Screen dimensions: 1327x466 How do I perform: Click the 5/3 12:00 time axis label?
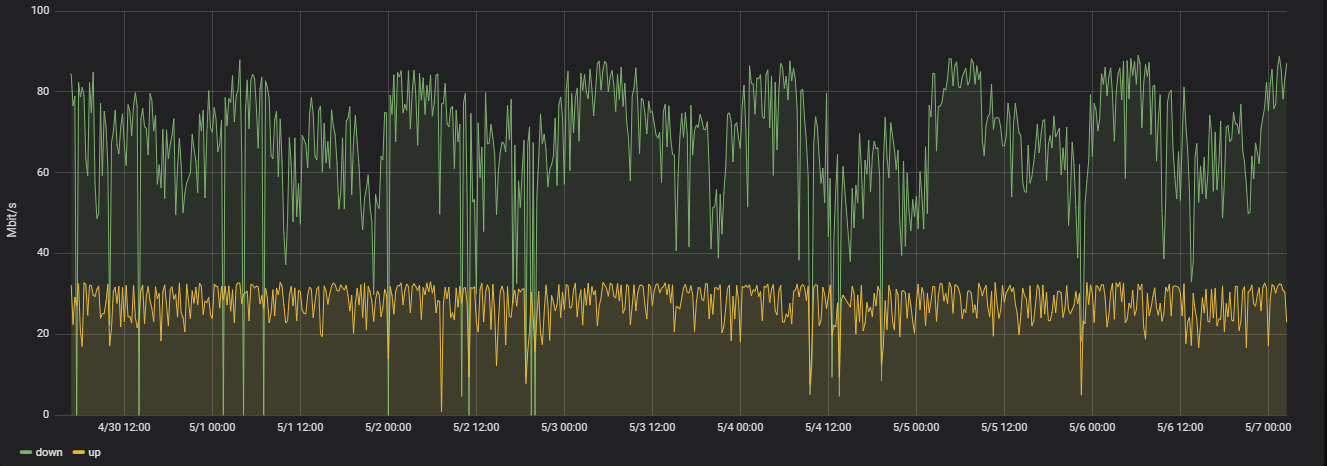pos(652,427)
